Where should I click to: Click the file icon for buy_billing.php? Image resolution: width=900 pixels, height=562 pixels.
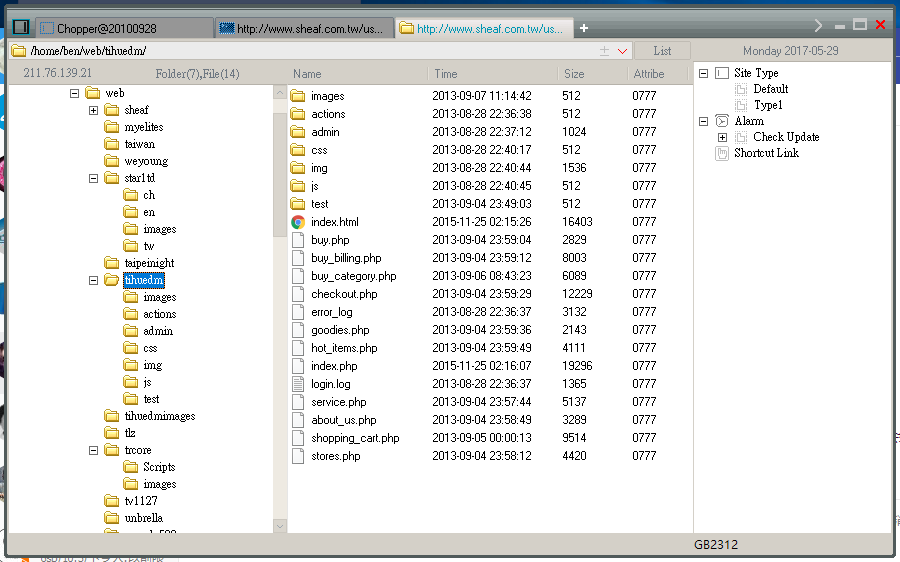point(298,258)
